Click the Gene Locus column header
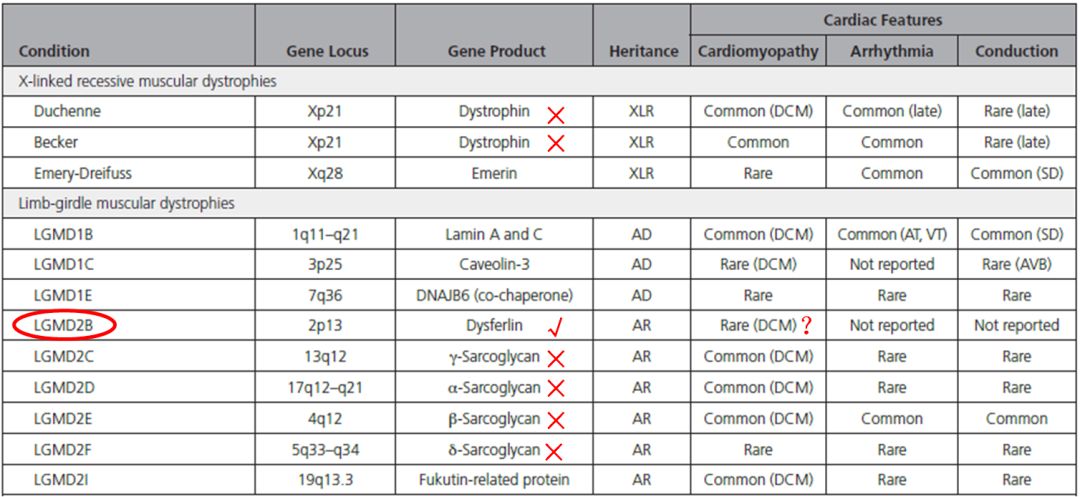This screenshot has width=1080, height=497. [x=327, y=51]
